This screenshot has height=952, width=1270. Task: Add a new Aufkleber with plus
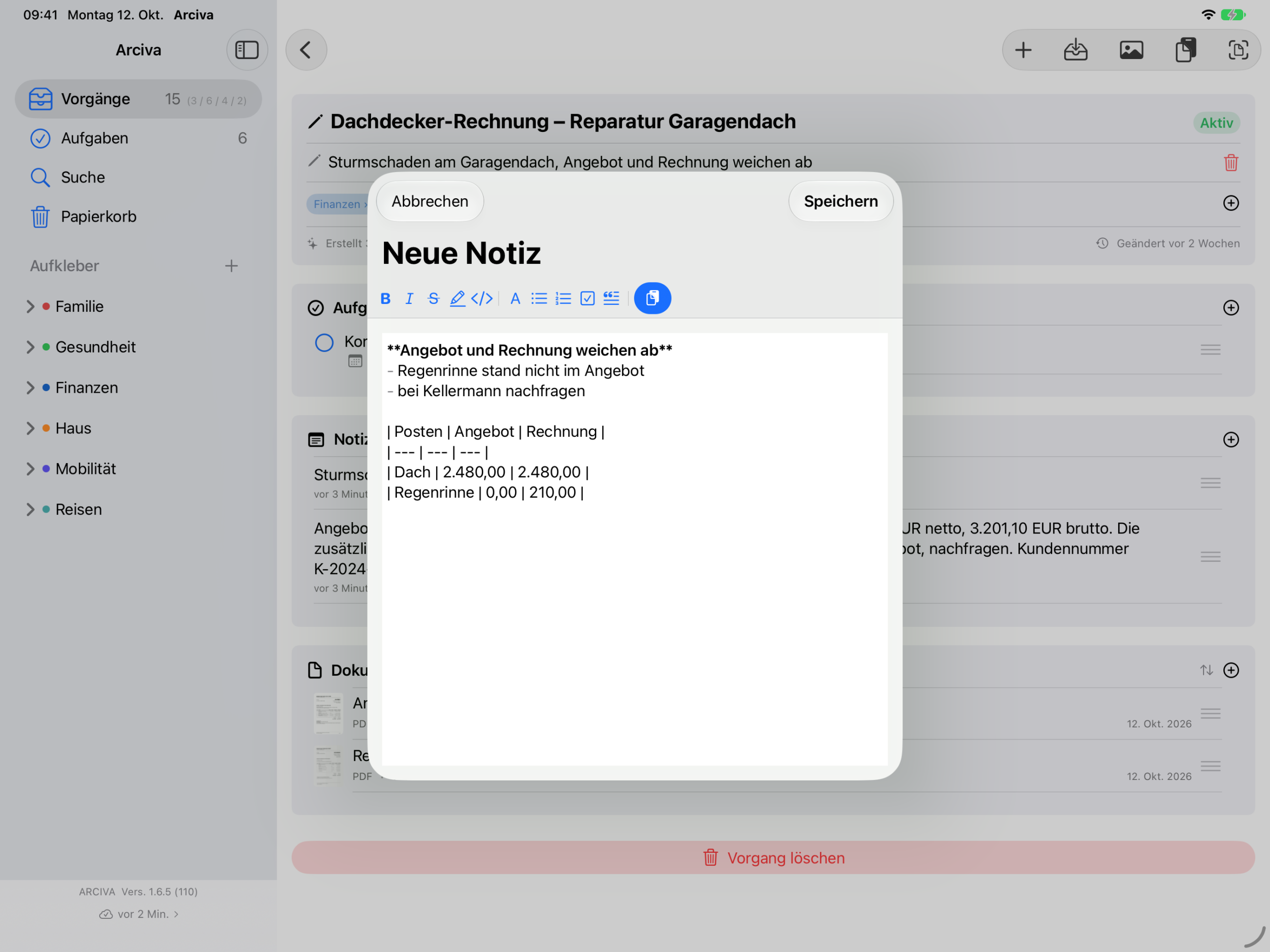pyautogui.click(x=231, y=266)
